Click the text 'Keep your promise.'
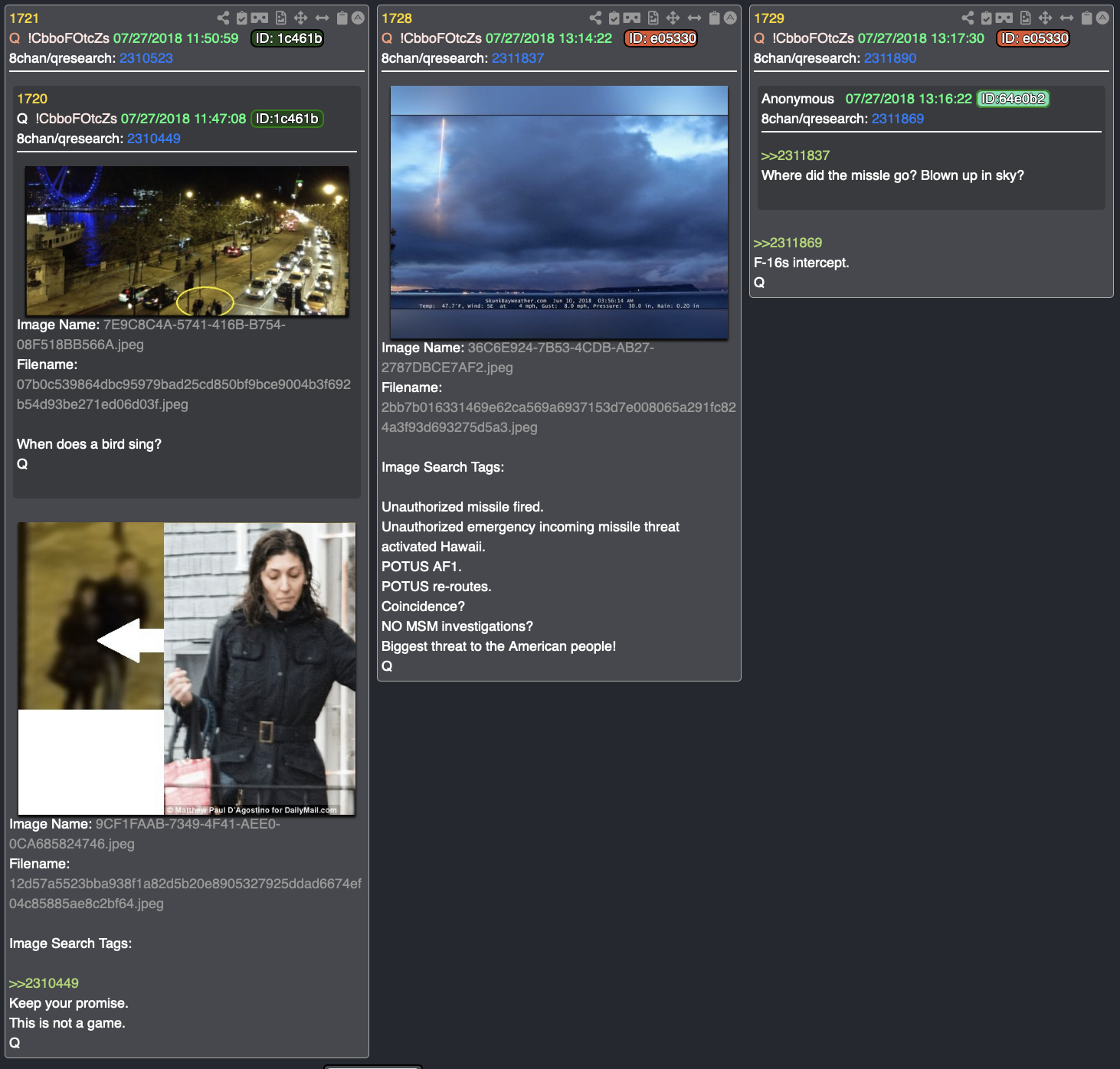The width and height of the screenshot is (1120, 1069). coord(69,1003)
